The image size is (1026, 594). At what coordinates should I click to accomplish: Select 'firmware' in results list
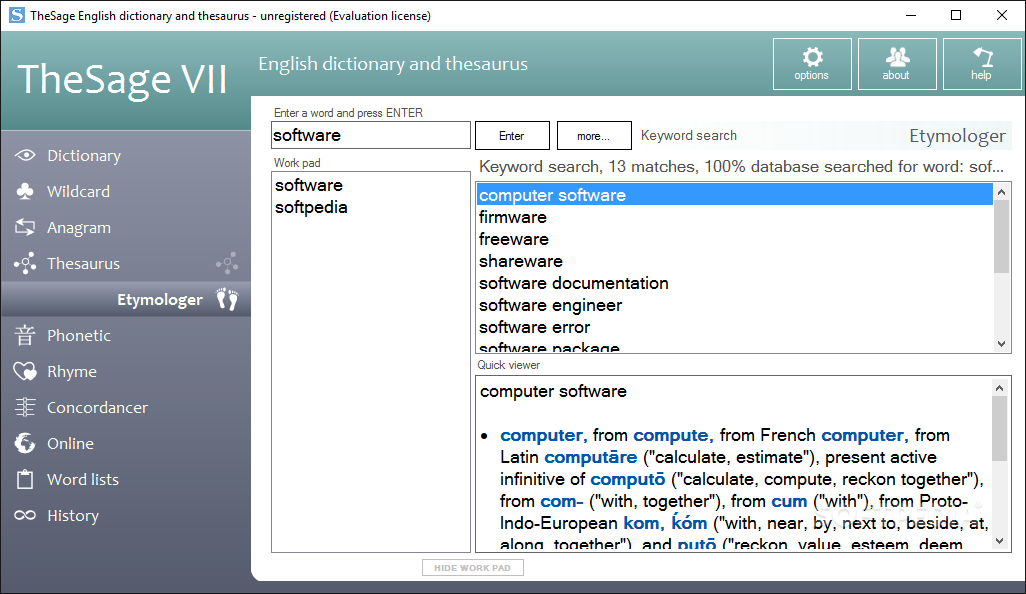[x=513, y=217]
